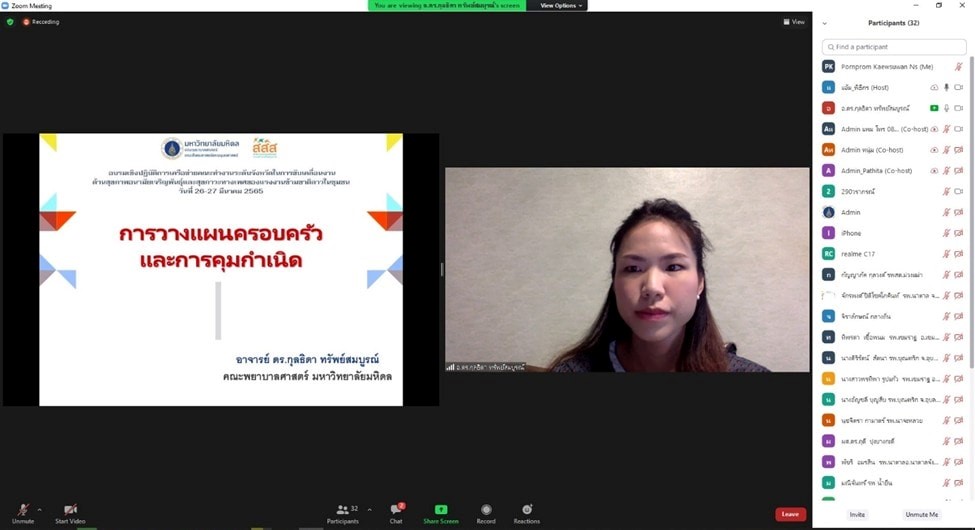
Task: Select the iPhone participant row
Action: 894,233
